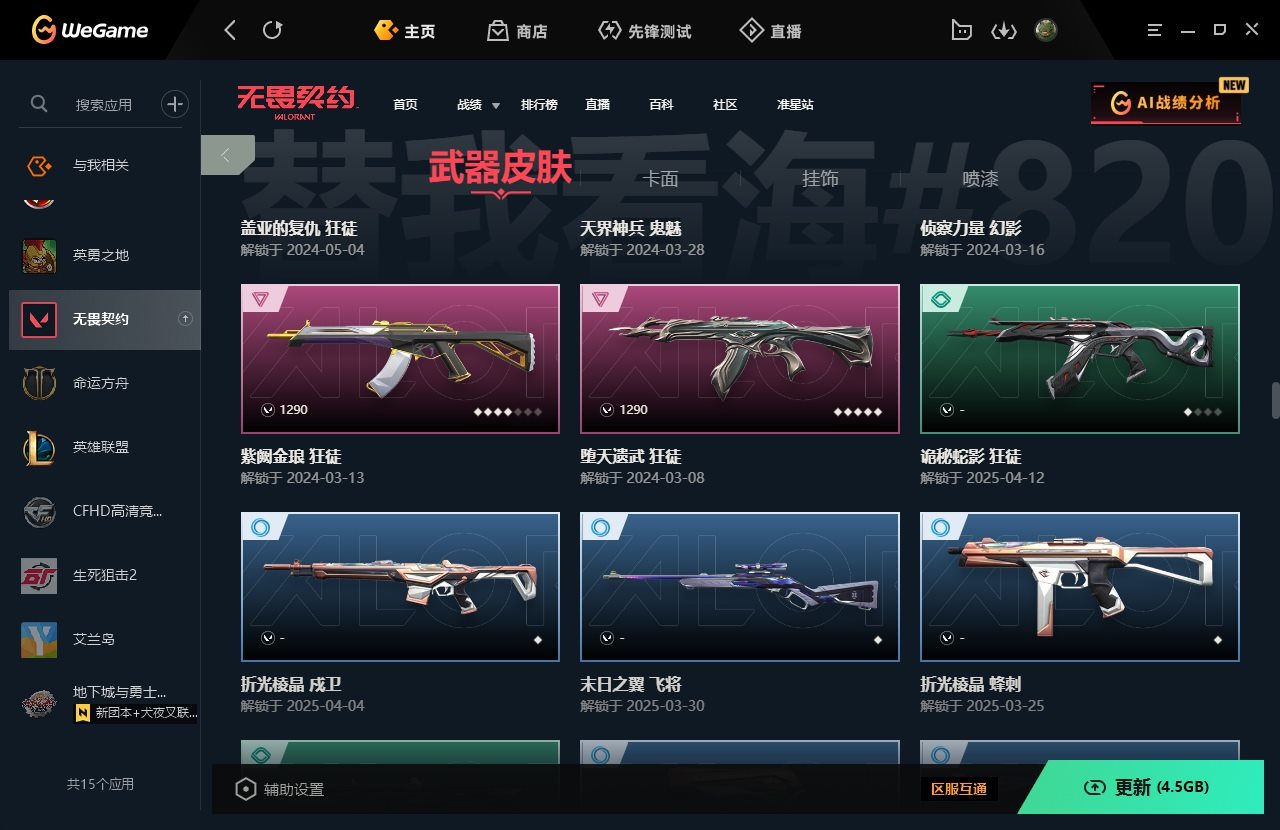Click the 排行榜 link
This screenshot has width=1280, height=830.
click(539, 104)
